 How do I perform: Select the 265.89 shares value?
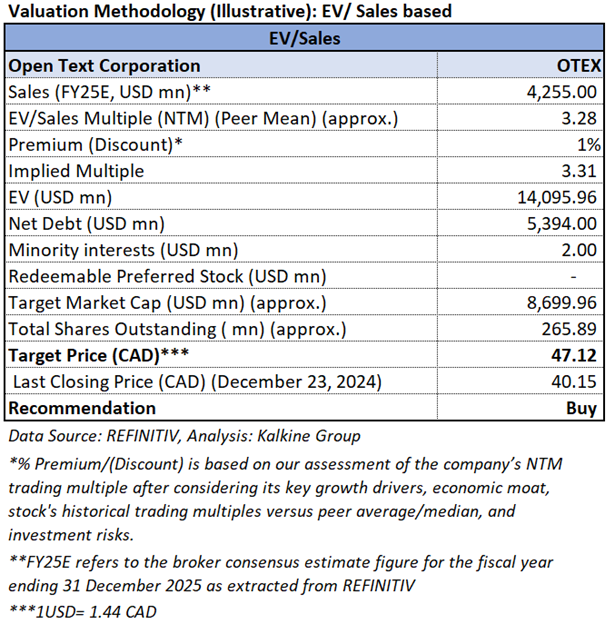[569, 329]
